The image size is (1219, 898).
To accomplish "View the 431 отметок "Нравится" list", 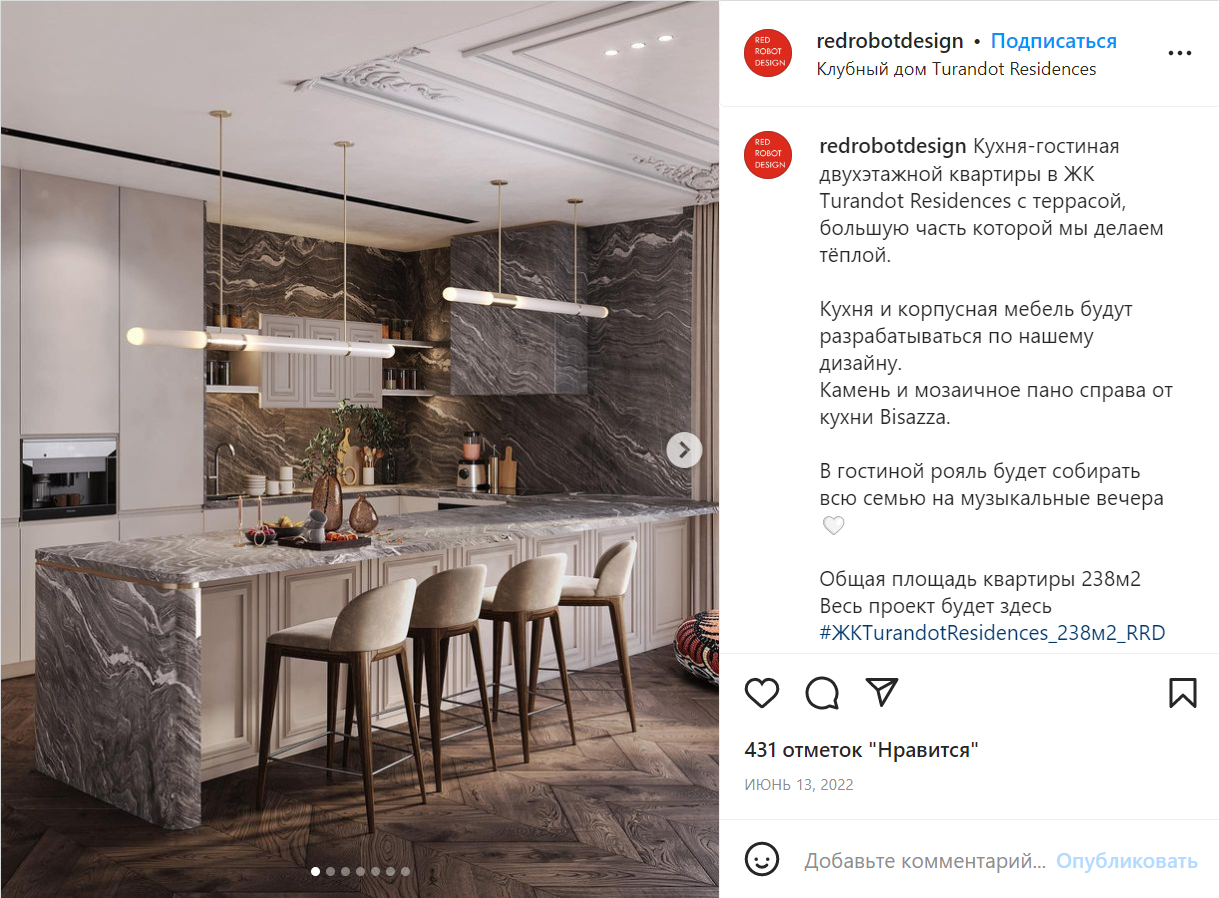I will tap(862, 750).
